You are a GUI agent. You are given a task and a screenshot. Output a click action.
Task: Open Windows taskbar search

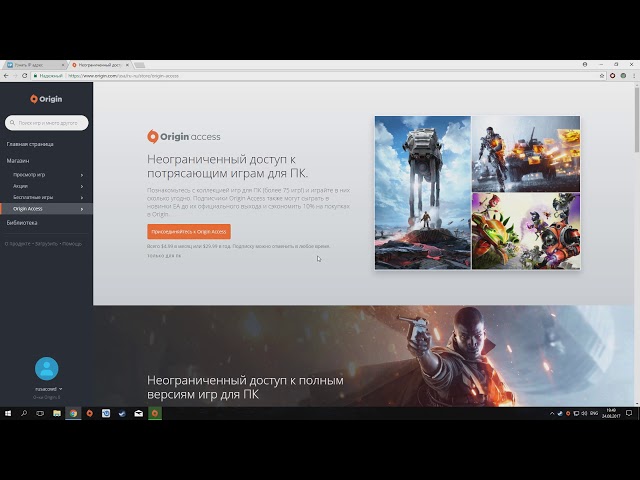(24, 413)
